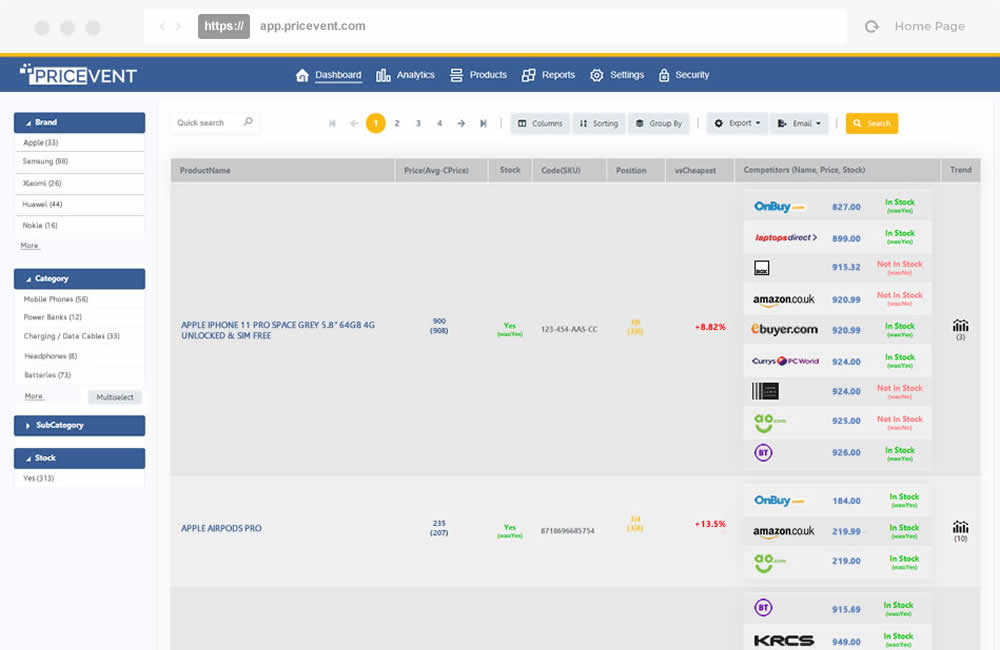Screen dimensions: 1000x650
Task: Click the browser reload icon
Action: pyautogui.click(x=872, y=26)
